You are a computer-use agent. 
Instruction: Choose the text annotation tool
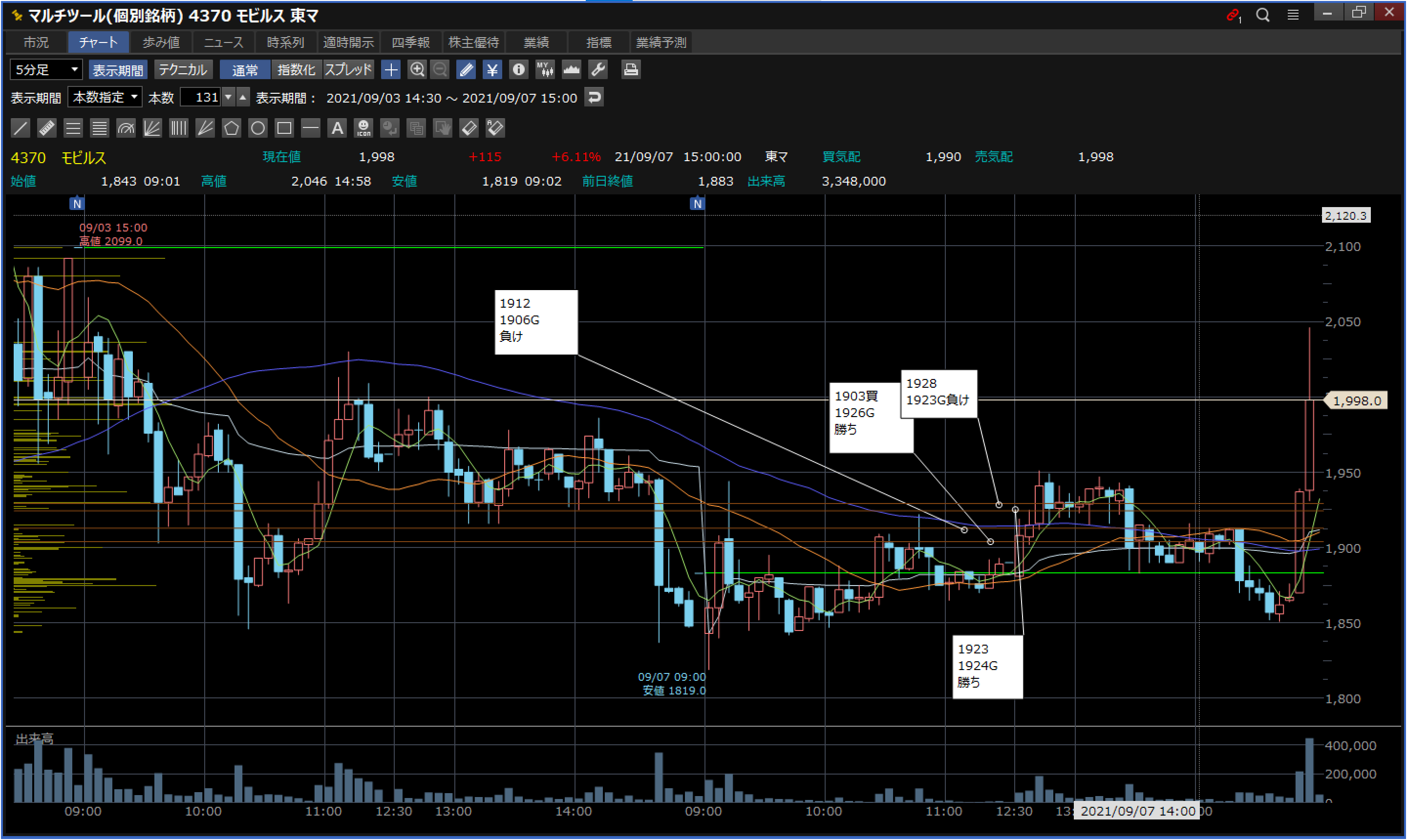[x=337, y=128]
